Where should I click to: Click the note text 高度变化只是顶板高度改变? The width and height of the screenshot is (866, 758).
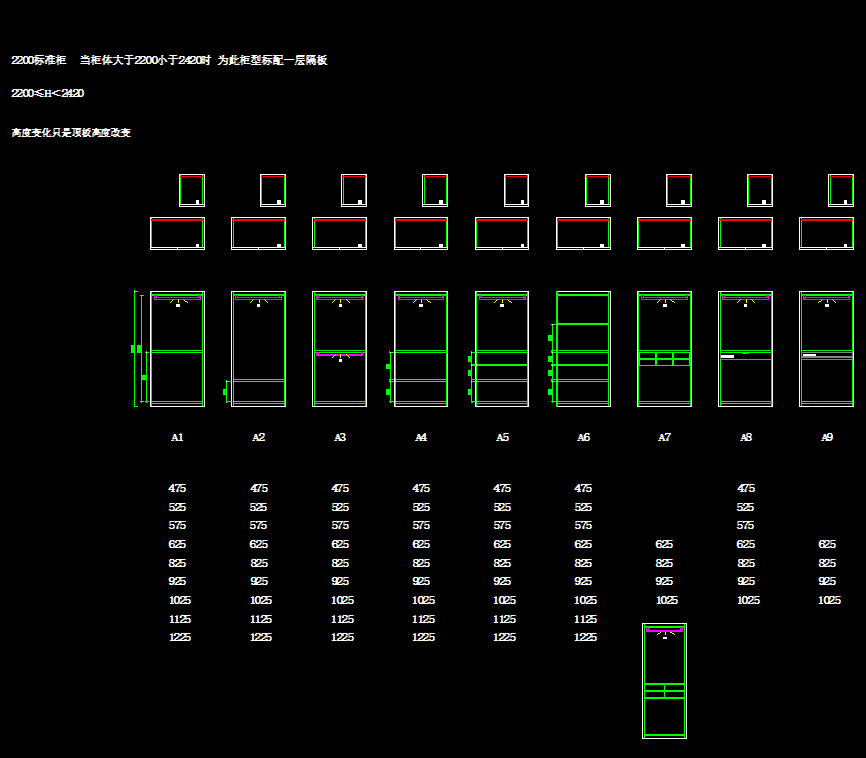point(71,133)
